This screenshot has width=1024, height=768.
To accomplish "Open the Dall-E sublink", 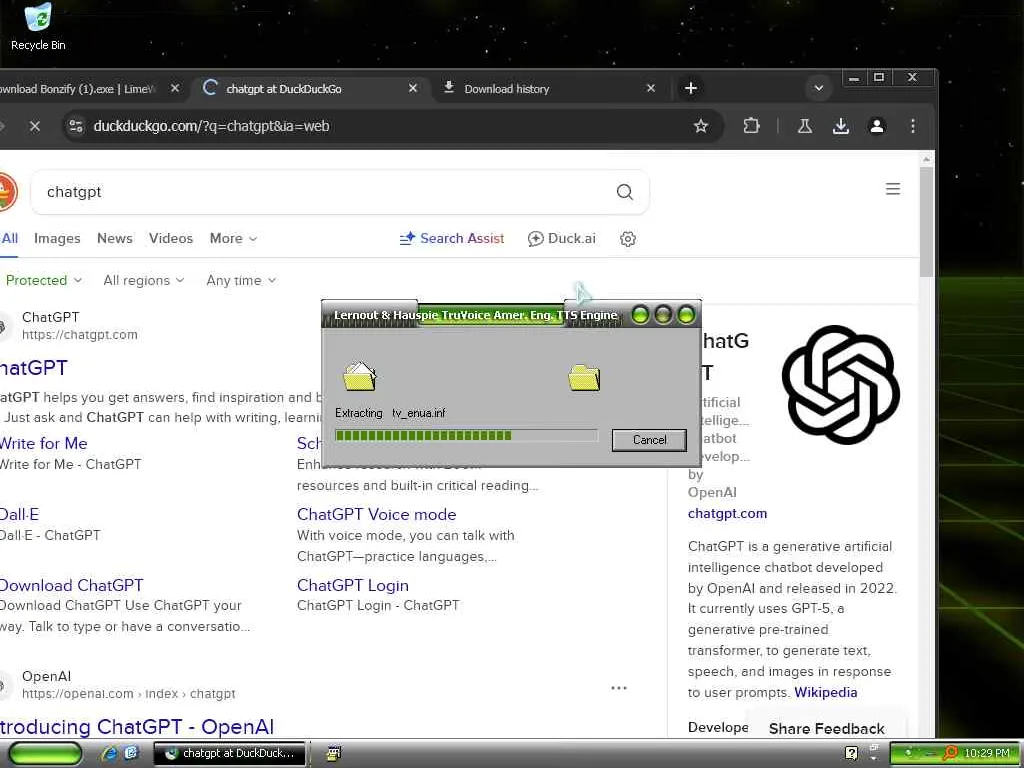I will (20, 515).
